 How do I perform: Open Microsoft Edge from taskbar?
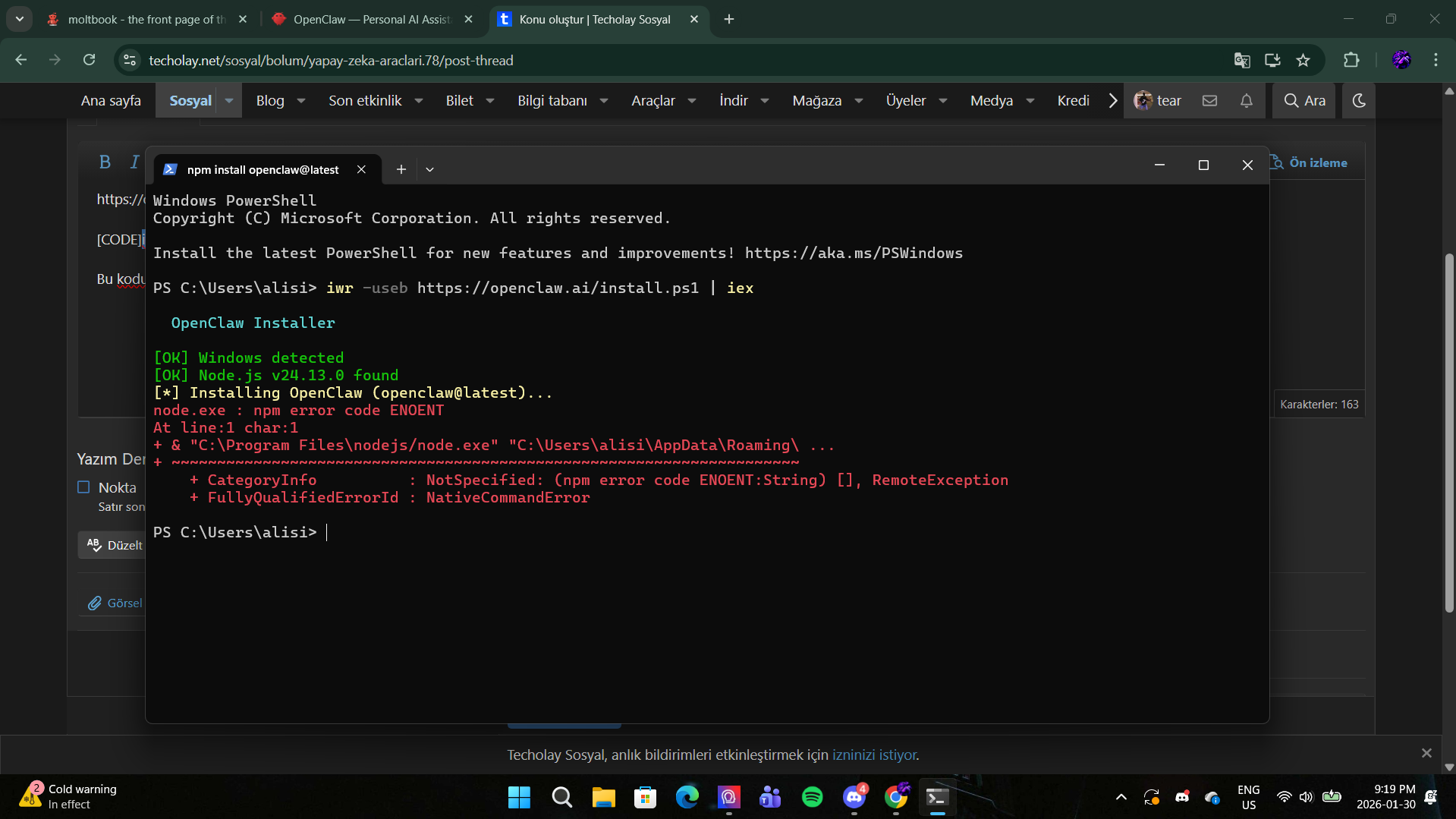tap(687, 797)
